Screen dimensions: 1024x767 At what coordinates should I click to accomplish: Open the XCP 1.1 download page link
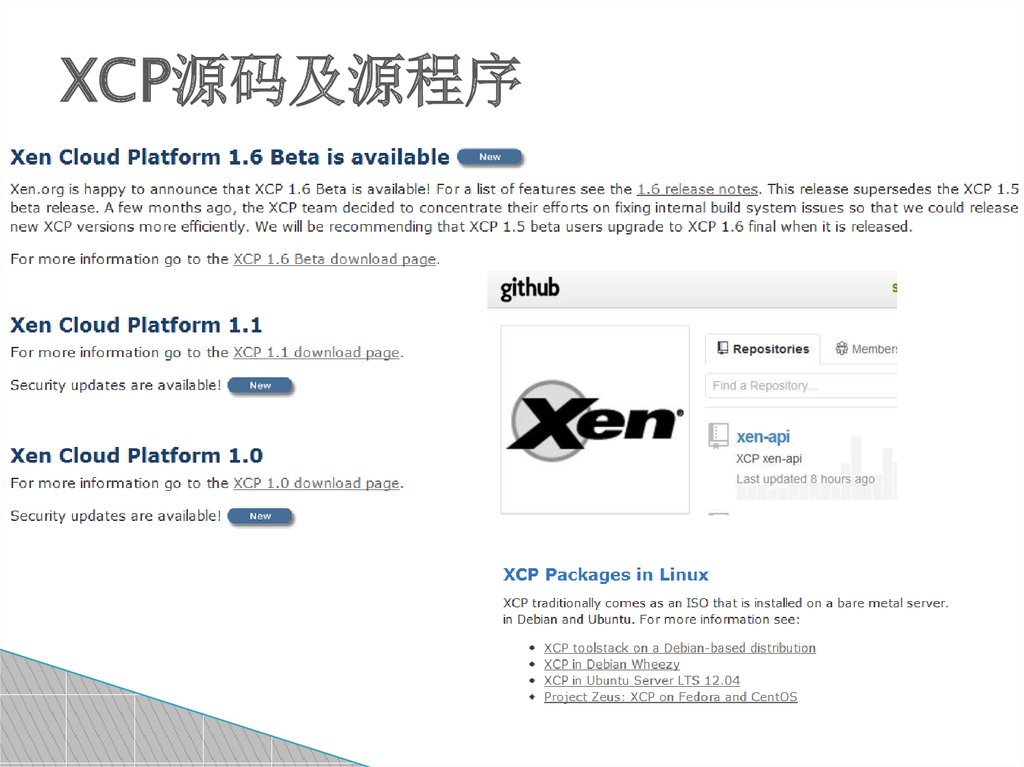pyautogui.click(x=316, y=353)
